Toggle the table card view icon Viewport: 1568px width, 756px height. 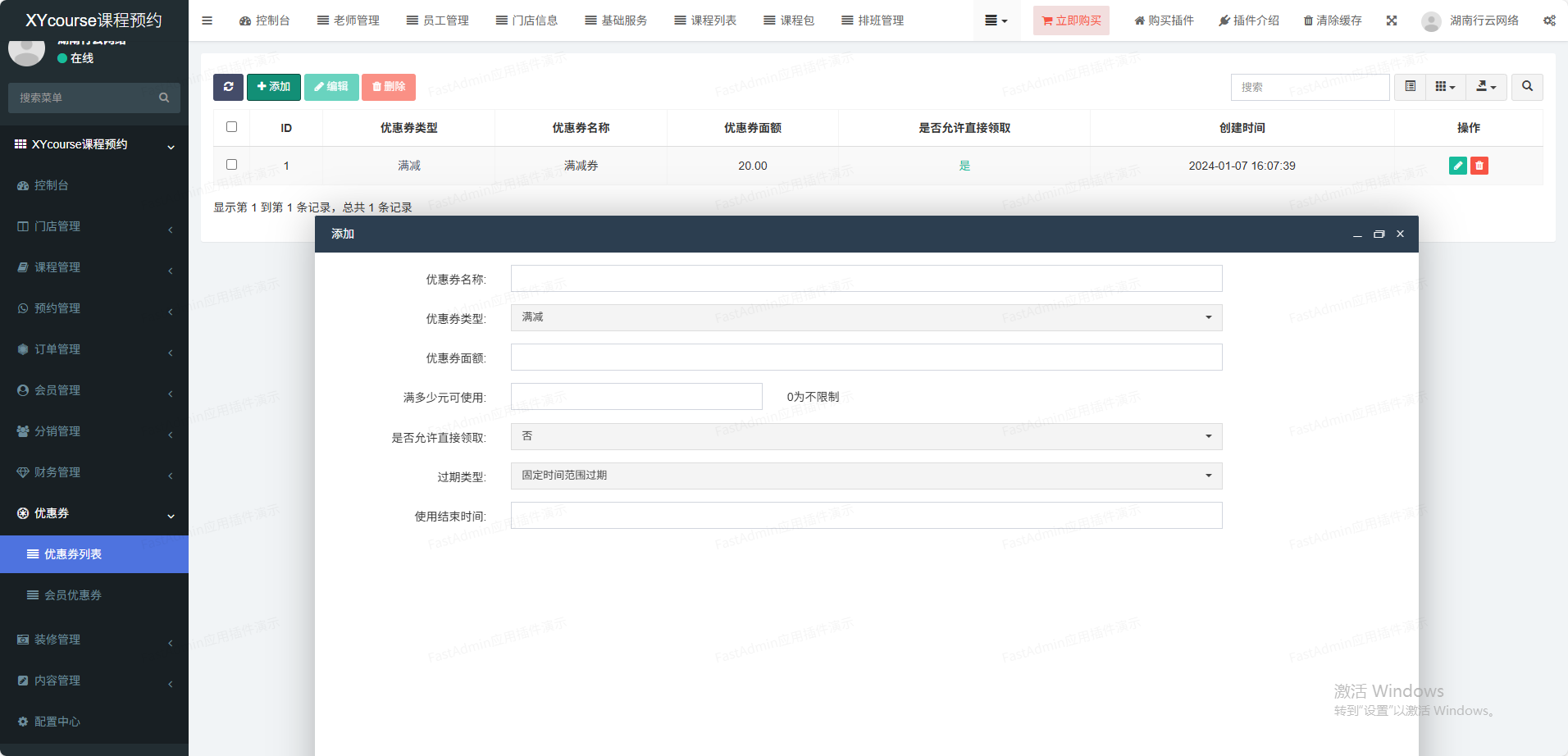coord(1410,87)
